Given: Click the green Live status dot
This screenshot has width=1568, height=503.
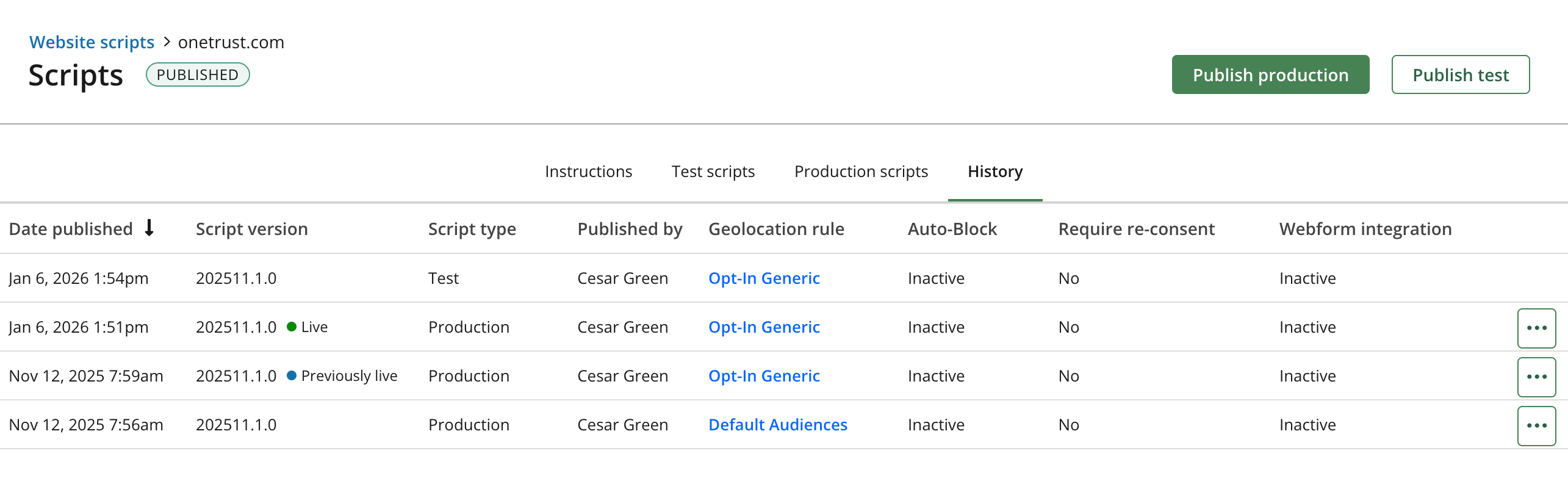Looking at the screenshot, I should tap(292, 327).
